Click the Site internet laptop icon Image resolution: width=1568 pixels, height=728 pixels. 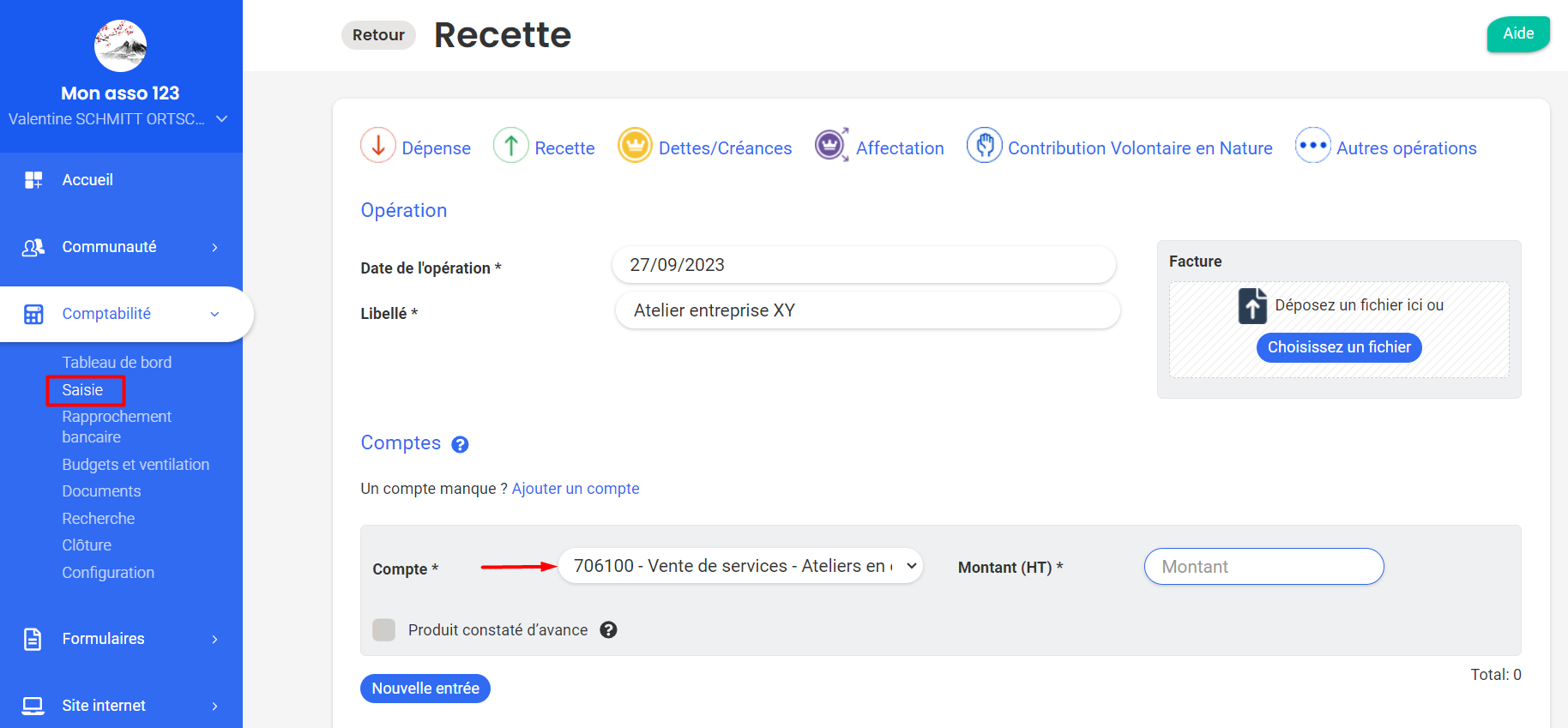[x=33, y=706]
